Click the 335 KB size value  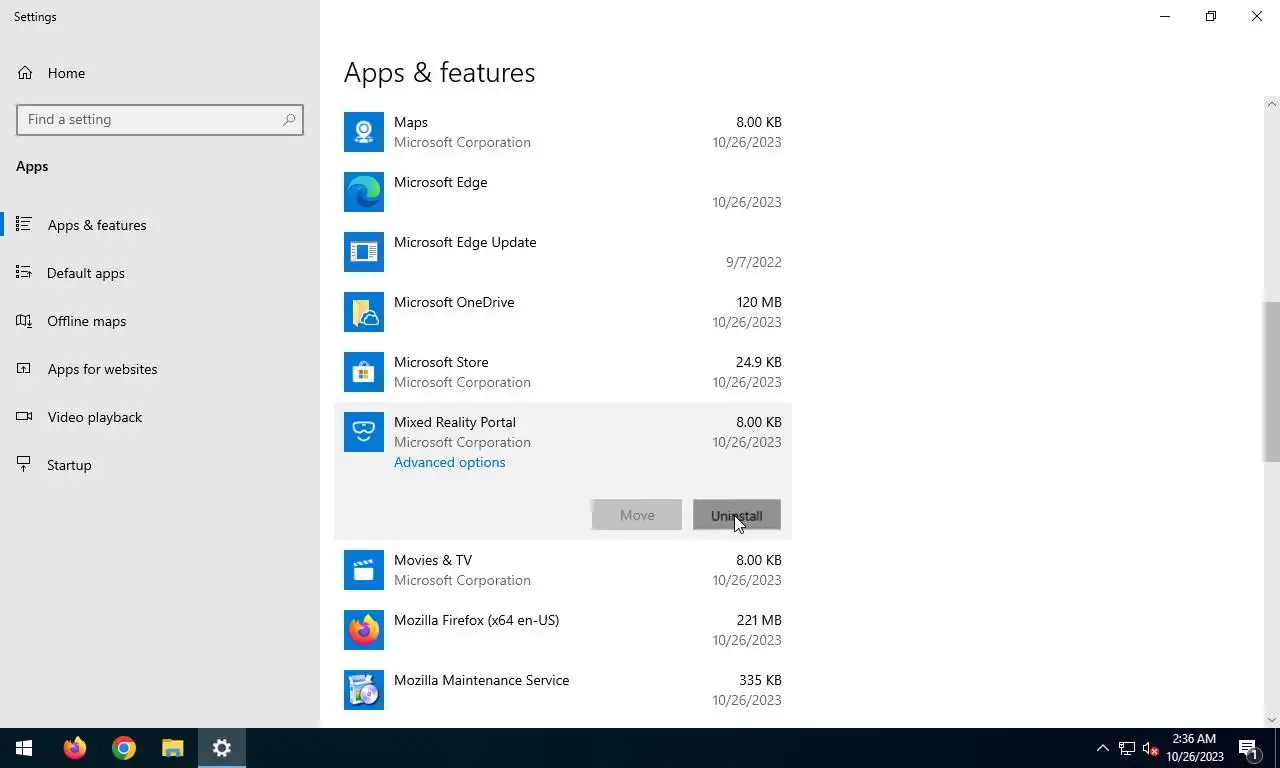760,680
